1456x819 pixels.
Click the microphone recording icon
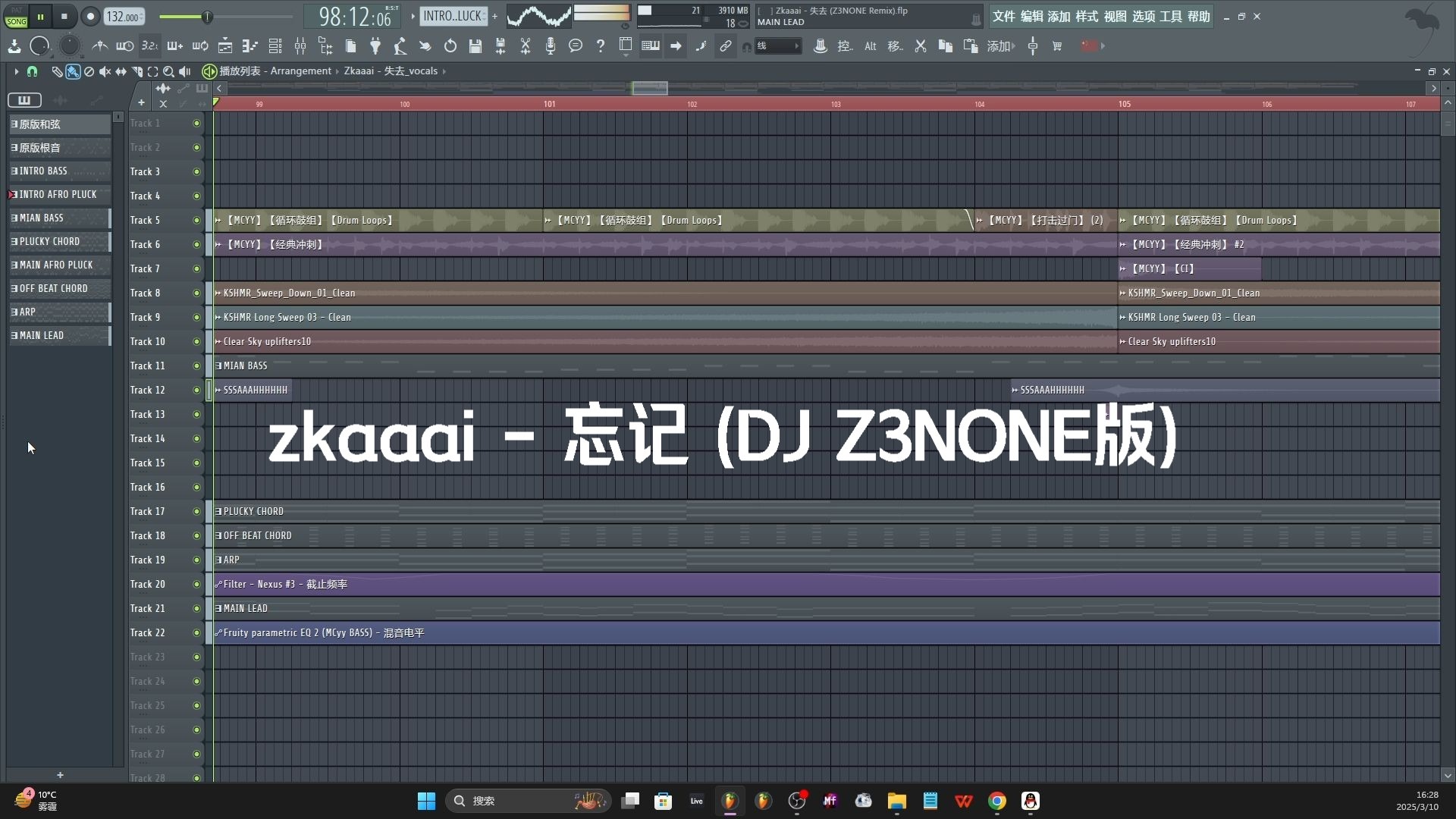551,46
